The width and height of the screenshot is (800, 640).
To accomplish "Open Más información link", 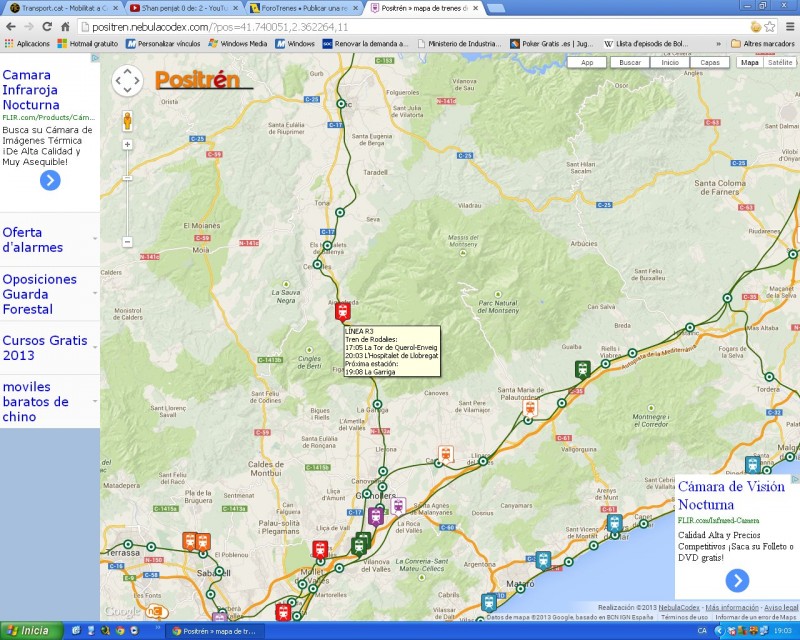I will [732, 607].
